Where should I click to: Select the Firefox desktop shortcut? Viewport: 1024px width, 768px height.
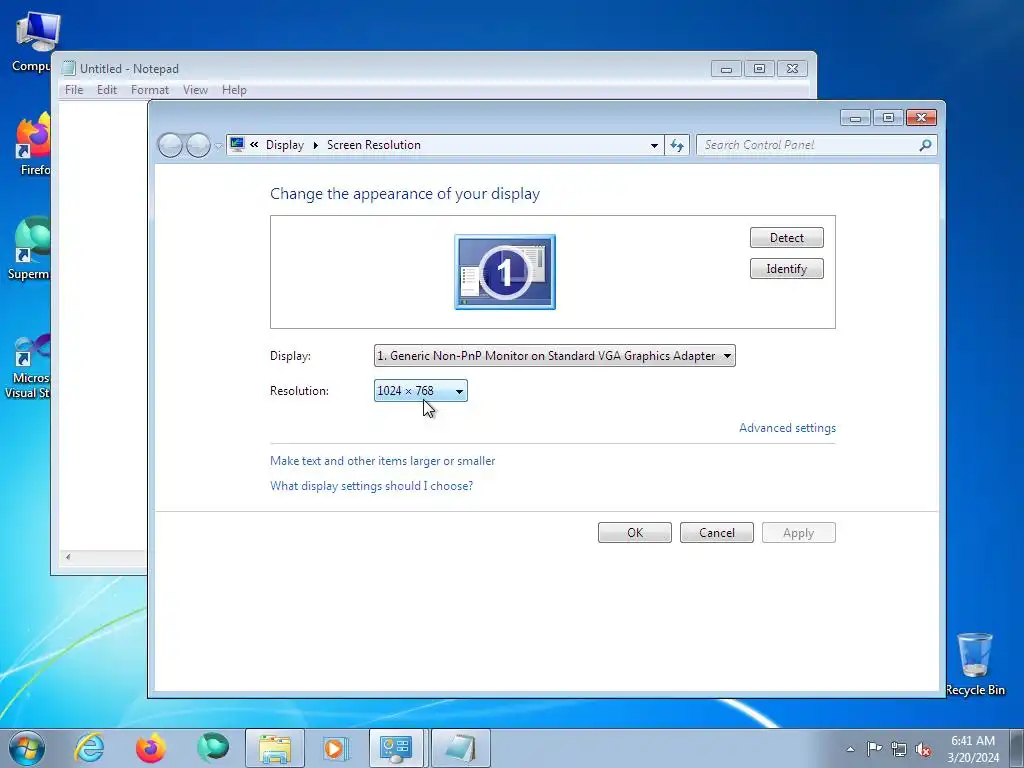coord(33,145)
